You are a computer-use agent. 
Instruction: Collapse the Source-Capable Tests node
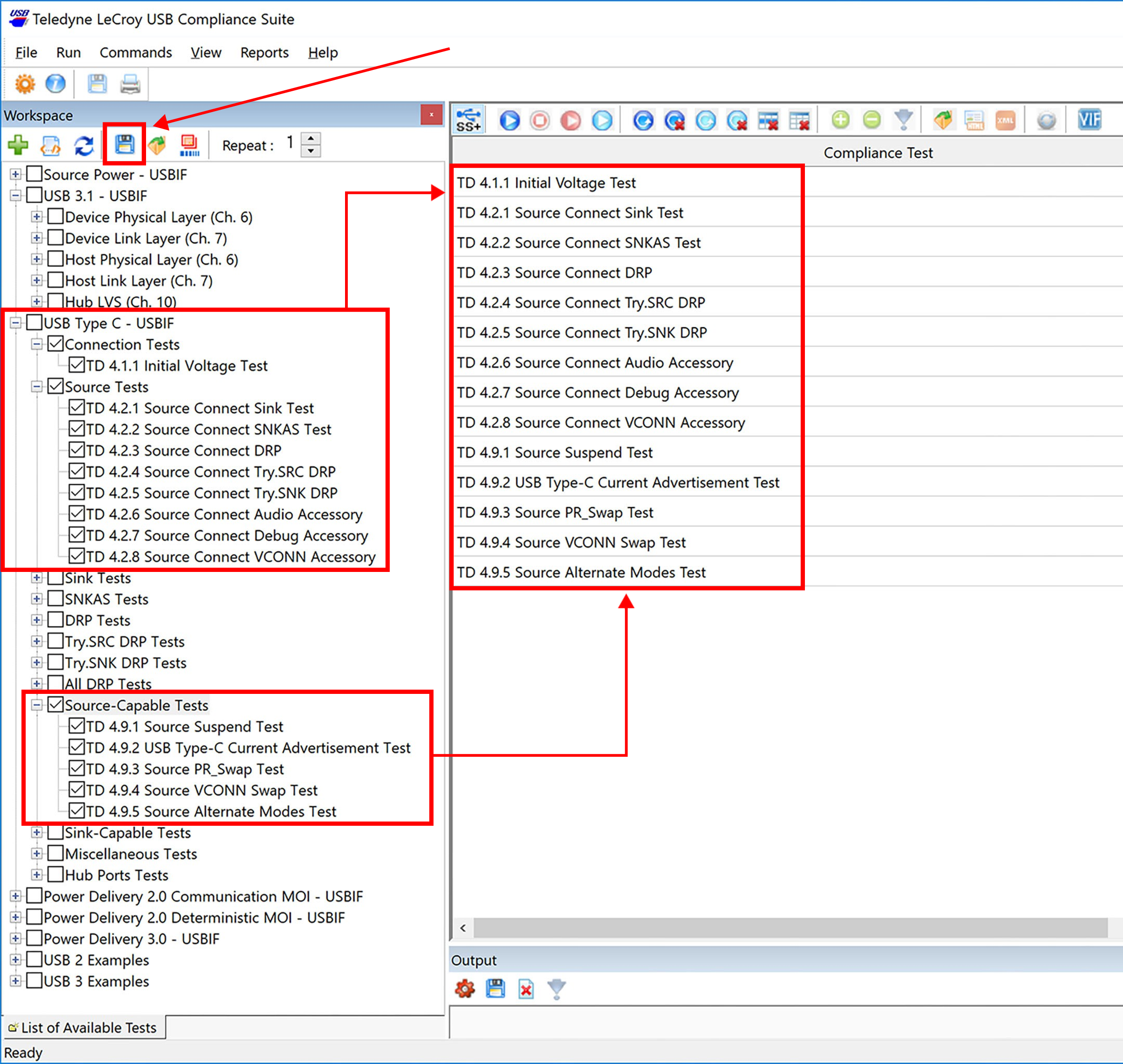(37, 705)
